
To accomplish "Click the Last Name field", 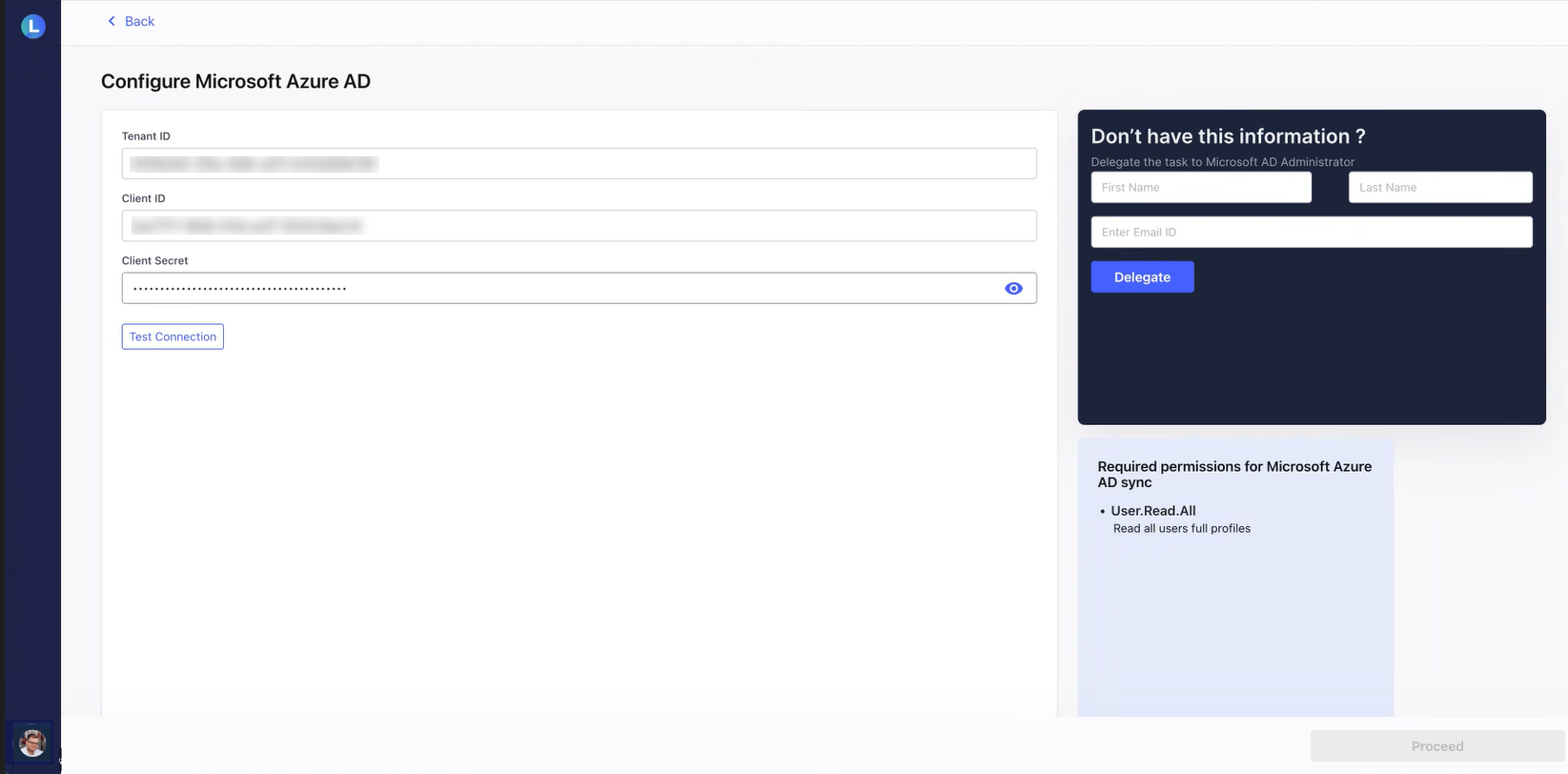I will click(x=1440, y=187).
